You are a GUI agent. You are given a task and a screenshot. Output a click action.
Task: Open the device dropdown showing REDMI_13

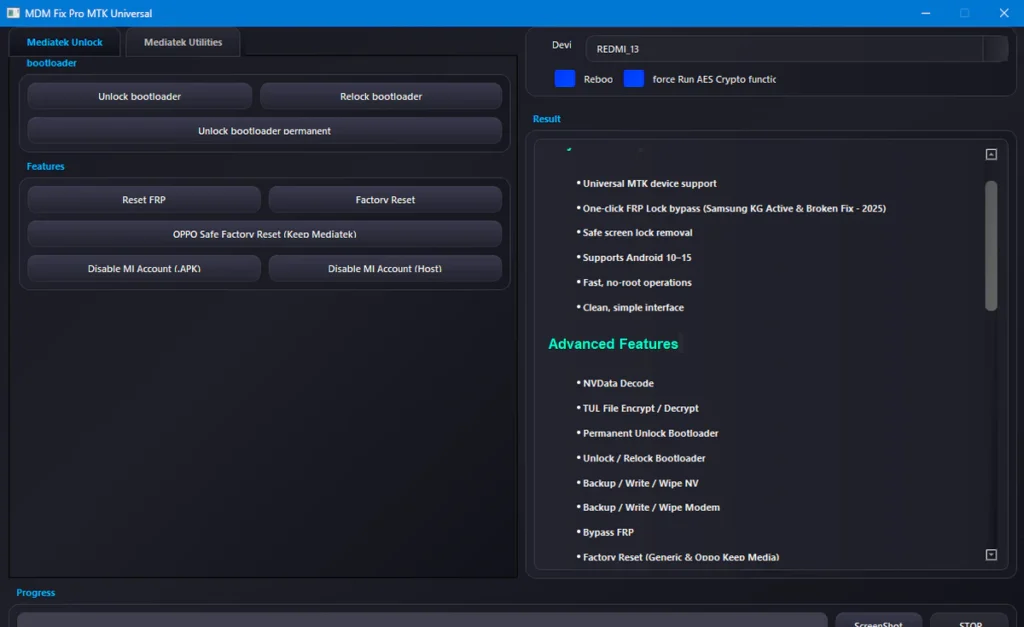point(995,49)
